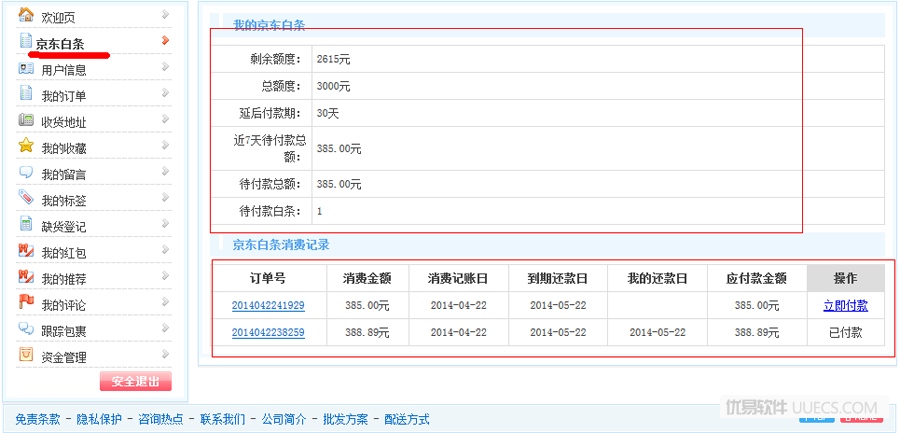
Task: Click the 我的京东白条 section heading
Action: click(x=269, y=25)
